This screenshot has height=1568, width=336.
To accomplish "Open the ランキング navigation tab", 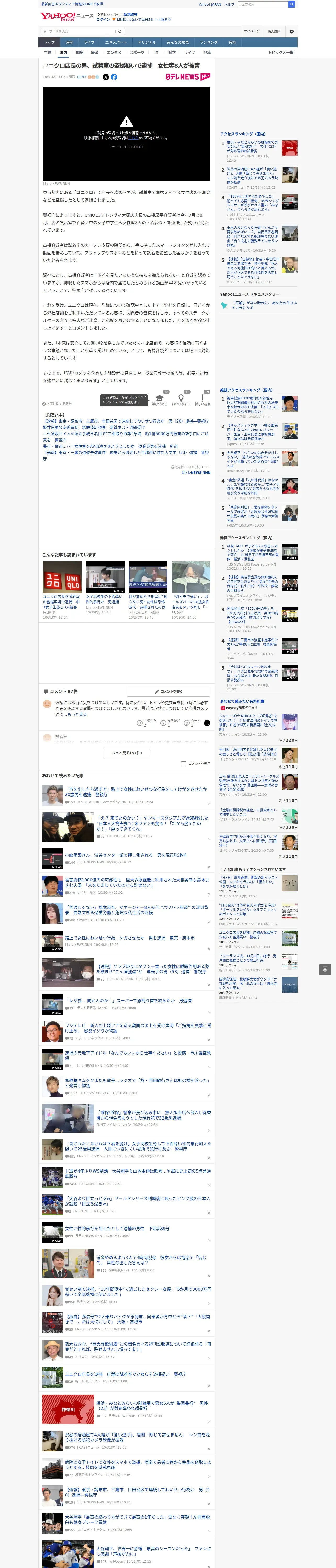I will click(x=209, y=43).
